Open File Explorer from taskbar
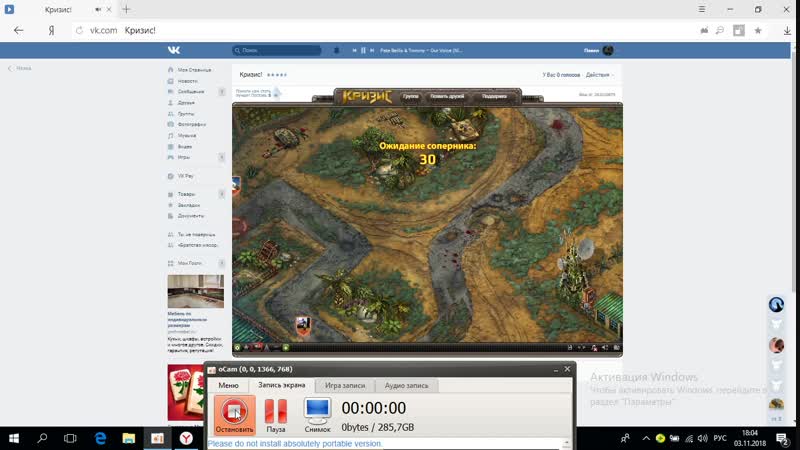The image size is (800, 450). coord(129,438)
